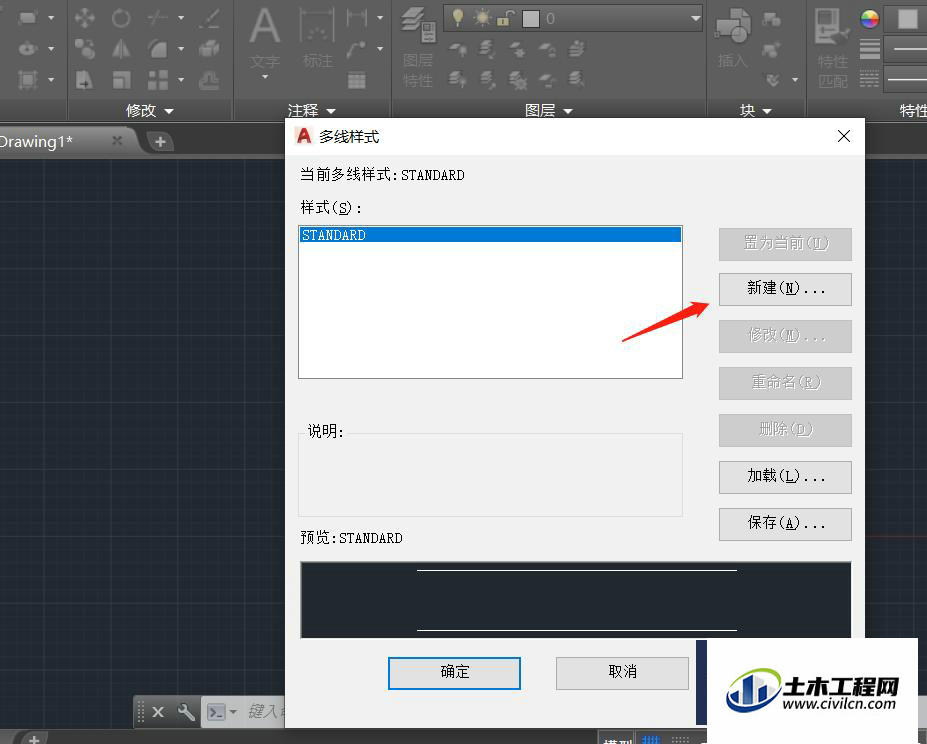Viewport: 927px width, 744px height.
Task: Select the Trim tool icon
Action: tap(157, 18)
